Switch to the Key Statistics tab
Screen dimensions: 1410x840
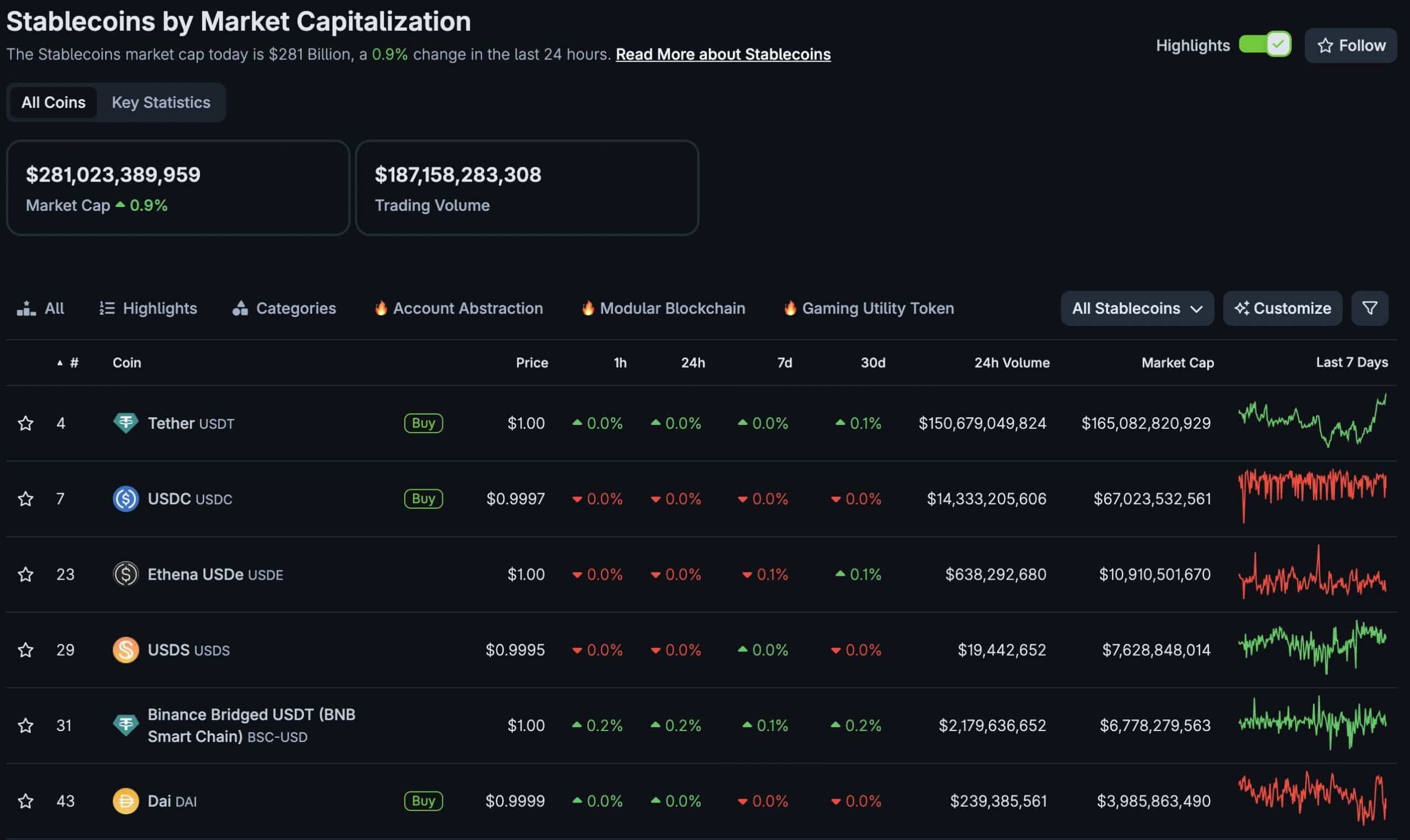tap(161, 102)
